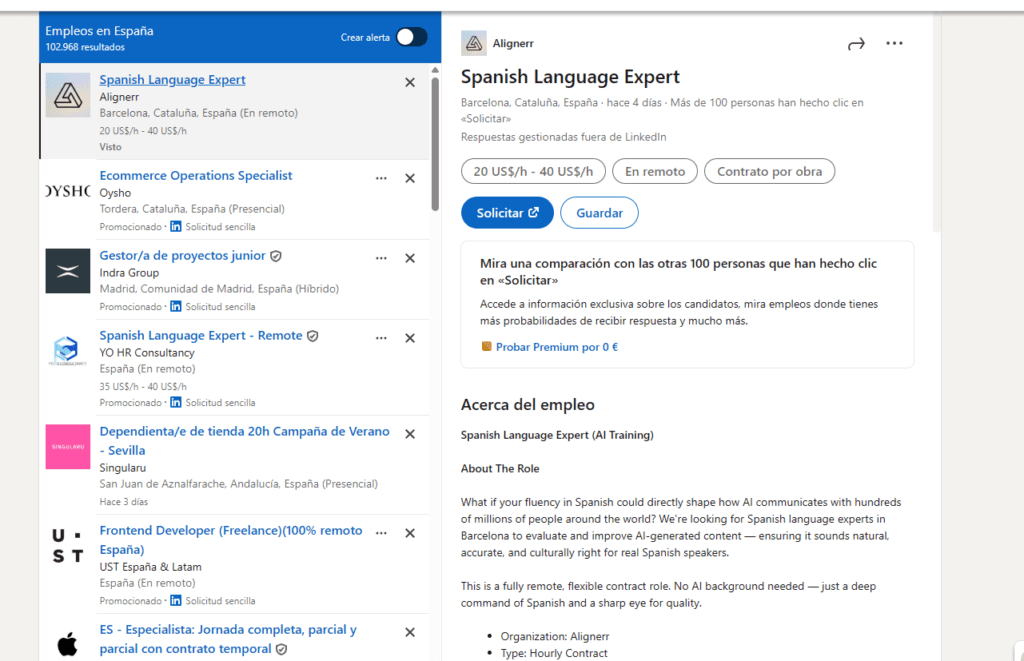Open more options for Gestor/a de proyectos junior
The width and height of the screenshot is (1024, 661).
click(381, 258)
